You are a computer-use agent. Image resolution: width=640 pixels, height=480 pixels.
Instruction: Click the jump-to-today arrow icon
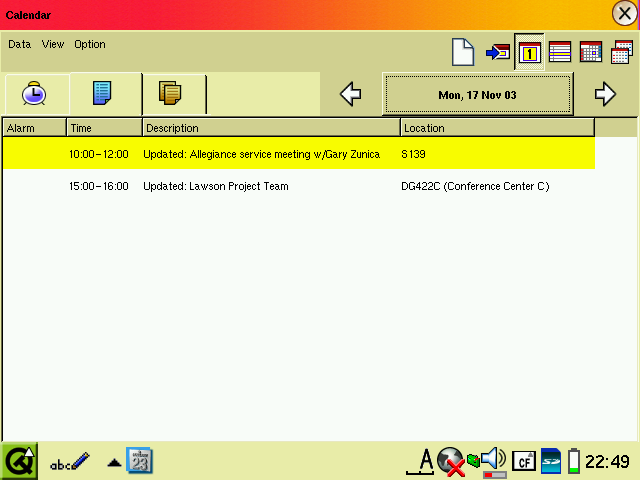click(497, 51)
